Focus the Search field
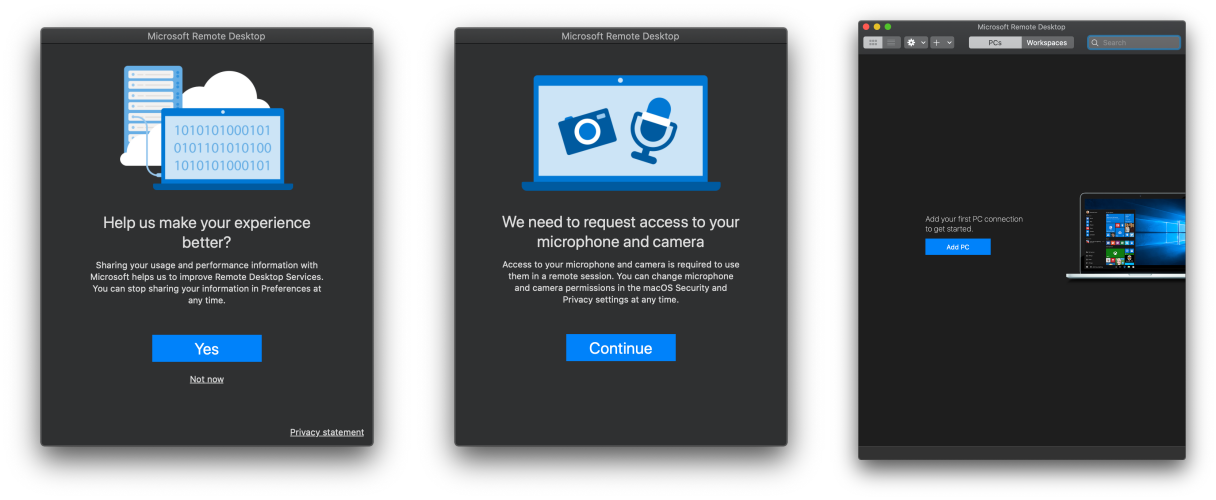 pos(1133,43)
